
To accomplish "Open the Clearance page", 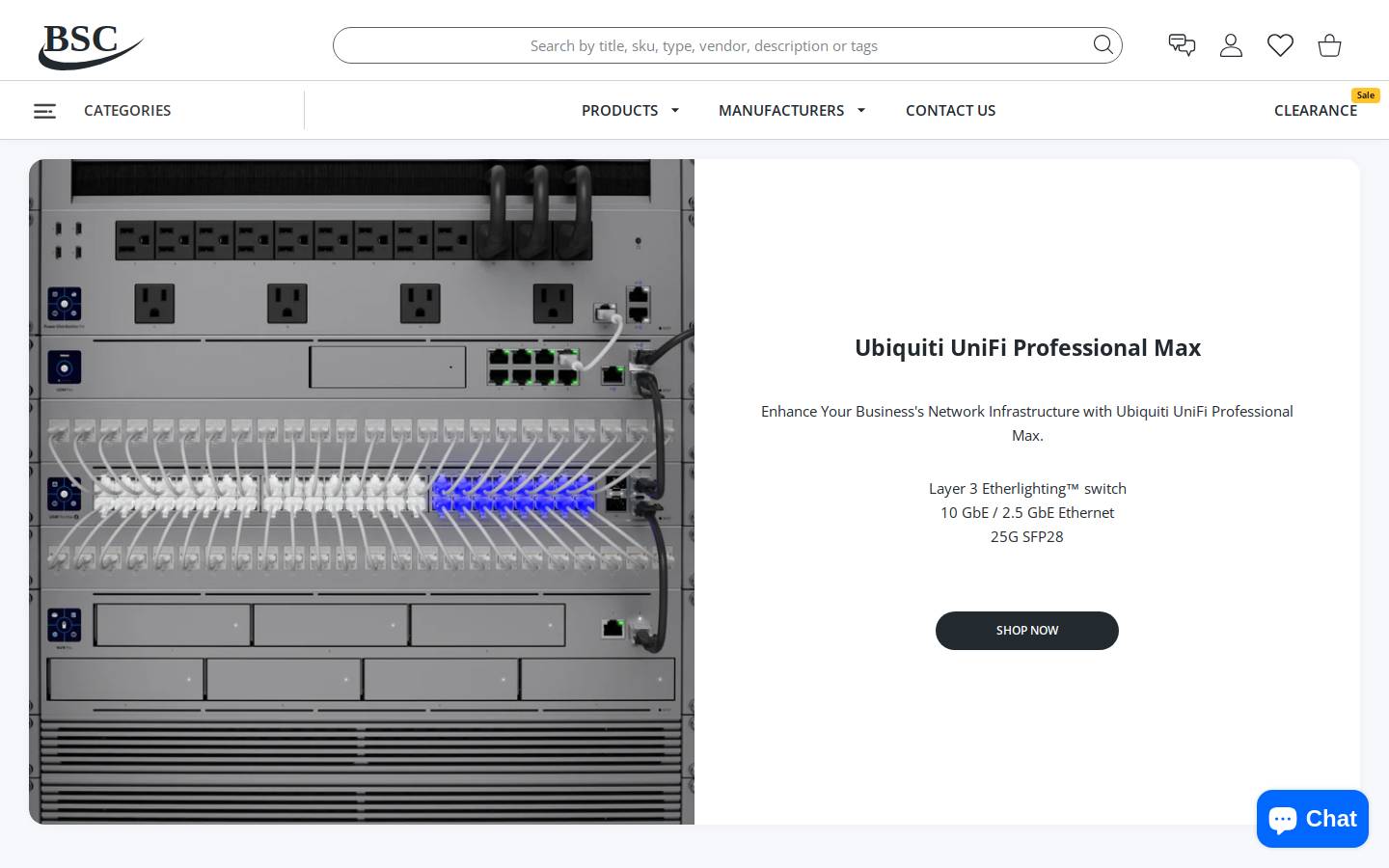I will click(x=1315, y=110).
